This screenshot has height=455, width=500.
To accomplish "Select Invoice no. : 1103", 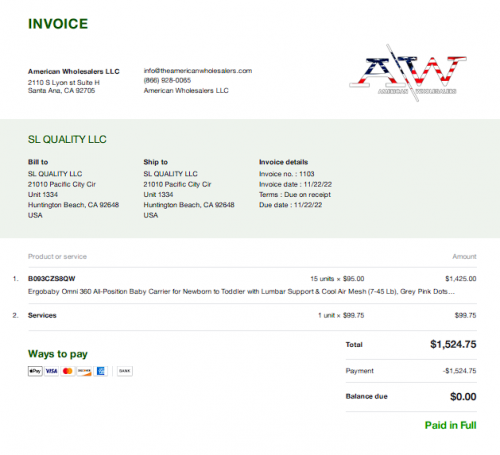I will [287, 174].
